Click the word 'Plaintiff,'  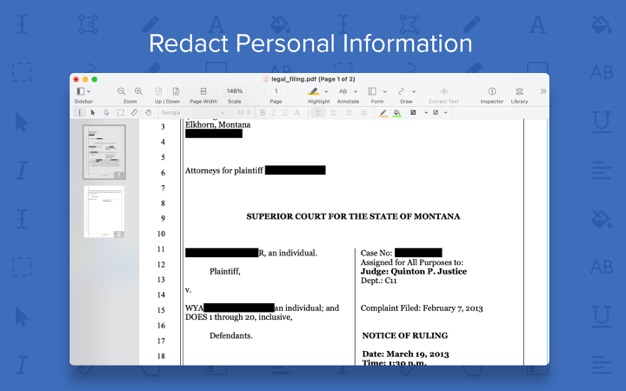click(x=225, y=272)
